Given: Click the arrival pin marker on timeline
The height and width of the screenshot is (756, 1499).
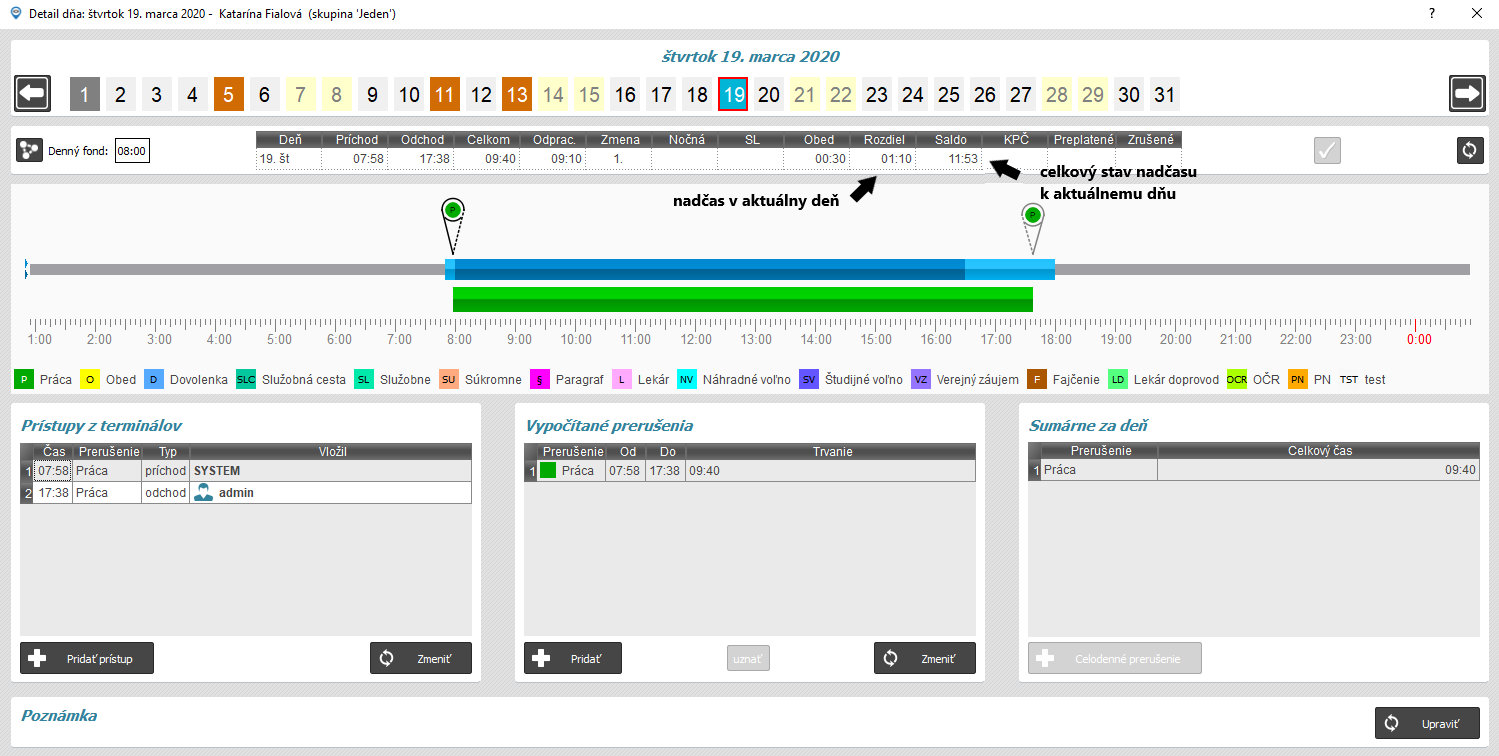Looking at the screenshot, I should click(x=453, y=210).
